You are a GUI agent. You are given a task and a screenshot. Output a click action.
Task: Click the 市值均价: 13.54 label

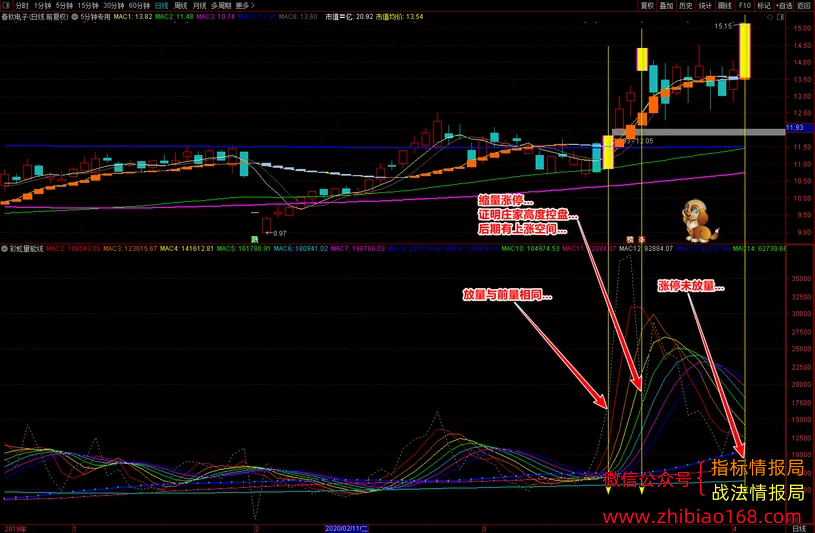tap(399, 17)
